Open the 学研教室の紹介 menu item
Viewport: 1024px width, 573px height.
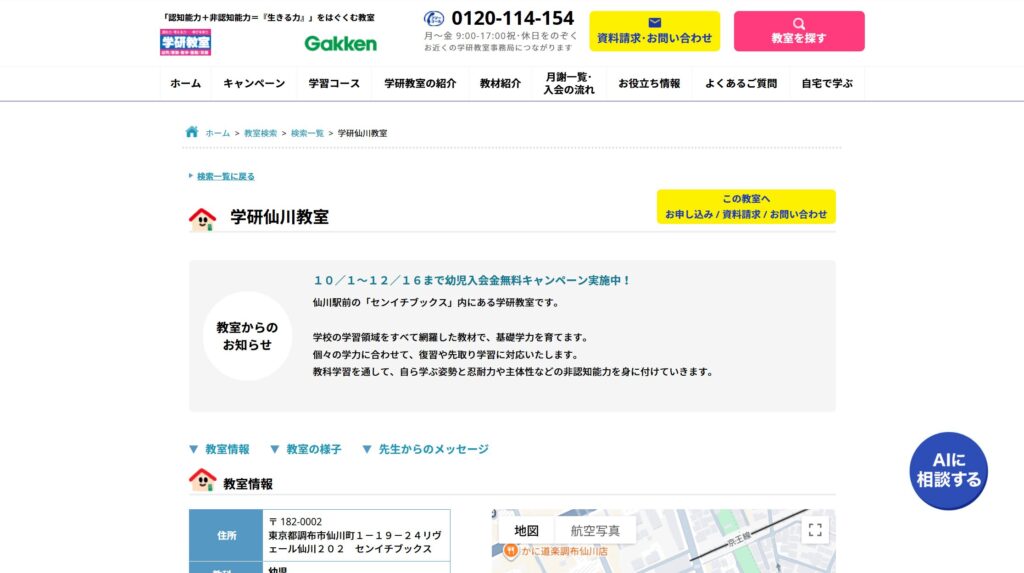[420, 84]
